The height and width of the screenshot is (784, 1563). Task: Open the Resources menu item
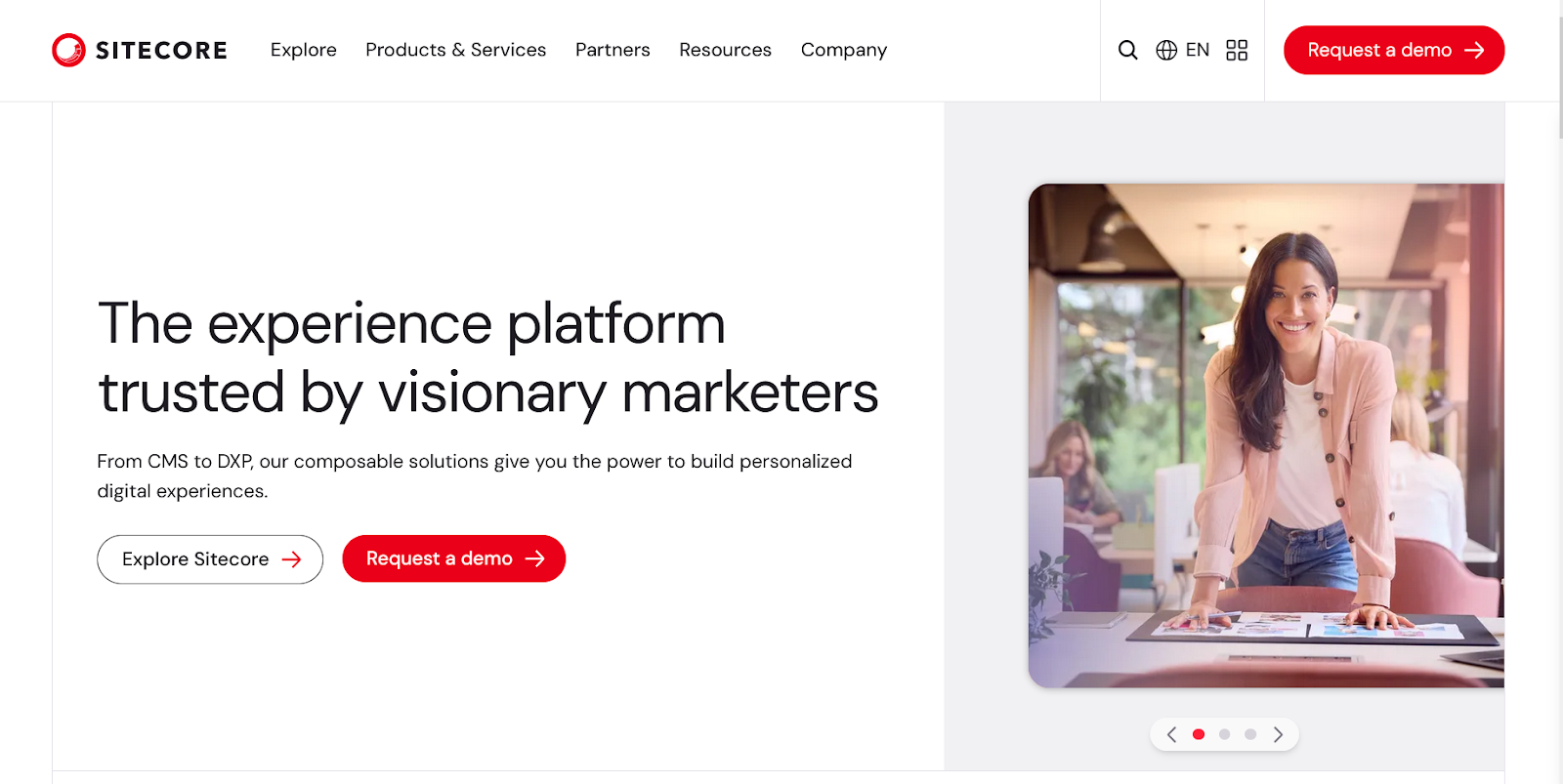pyautogui.click(x=726, y=50)
